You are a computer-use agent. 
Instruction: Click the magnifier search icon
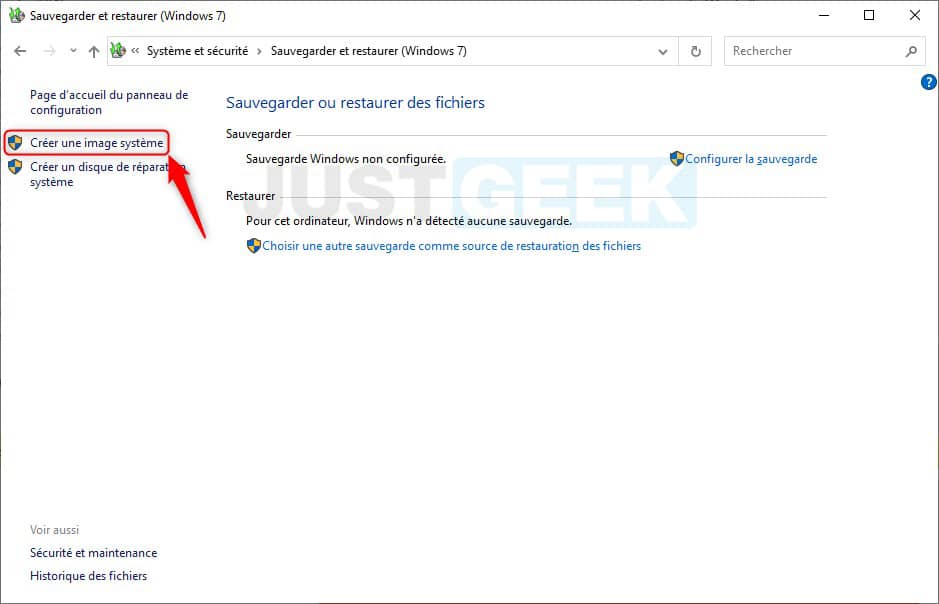pyautogui.click(x=911, y=51)
